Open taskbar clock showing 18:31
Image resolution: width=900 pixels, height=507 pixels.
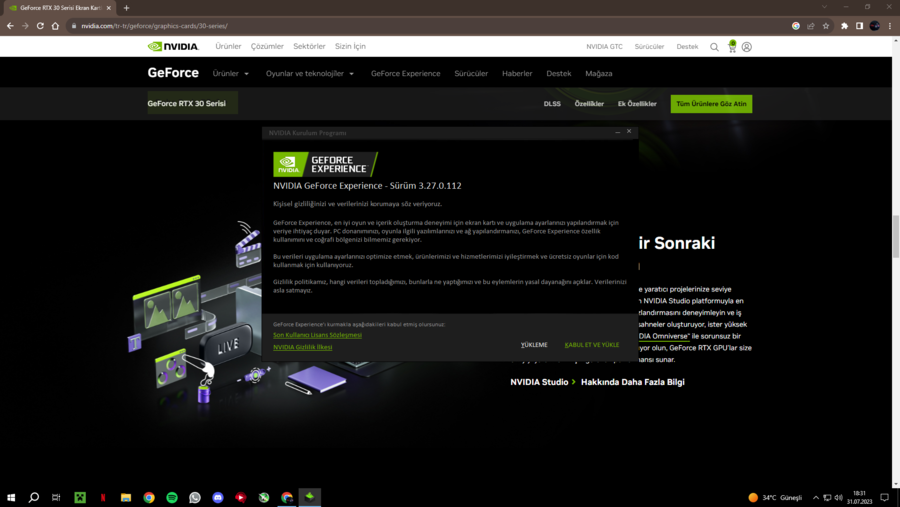[x=859, y=498]
